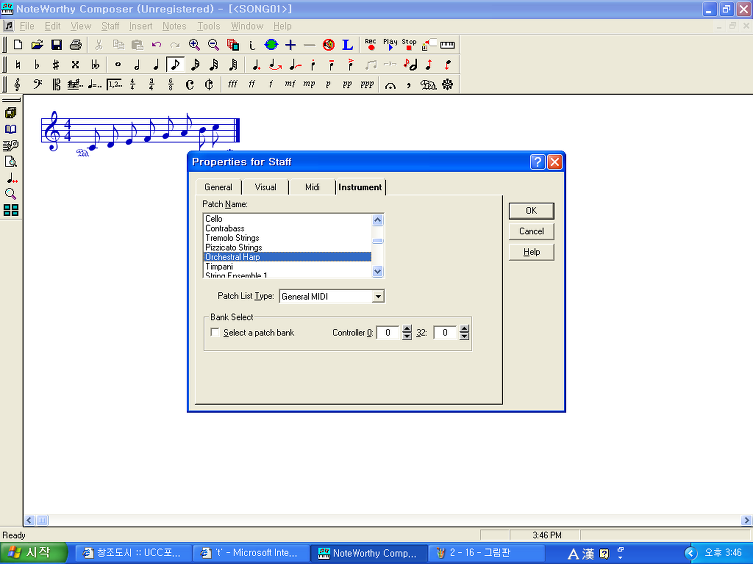Viewport: 753px width, 564px height.
Task: Toggle the tie note modifier
Action: (294, 64)
